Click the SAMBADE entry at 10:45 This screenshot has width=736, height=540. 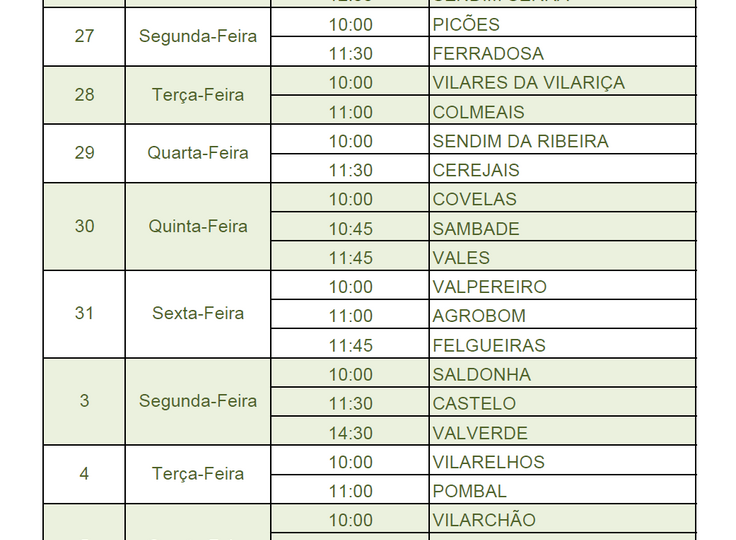(562, 227)
